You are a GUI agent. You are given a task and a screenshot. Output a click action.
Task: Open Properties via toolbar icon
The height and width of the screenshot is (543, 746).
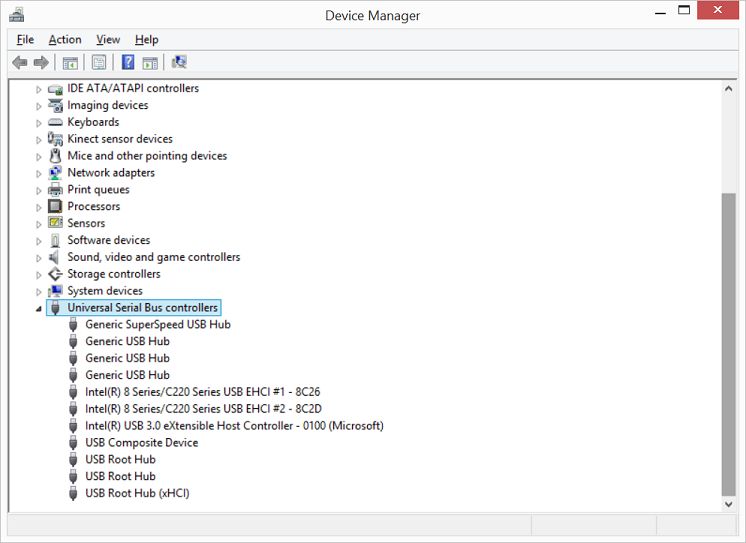tap(99, 62)
